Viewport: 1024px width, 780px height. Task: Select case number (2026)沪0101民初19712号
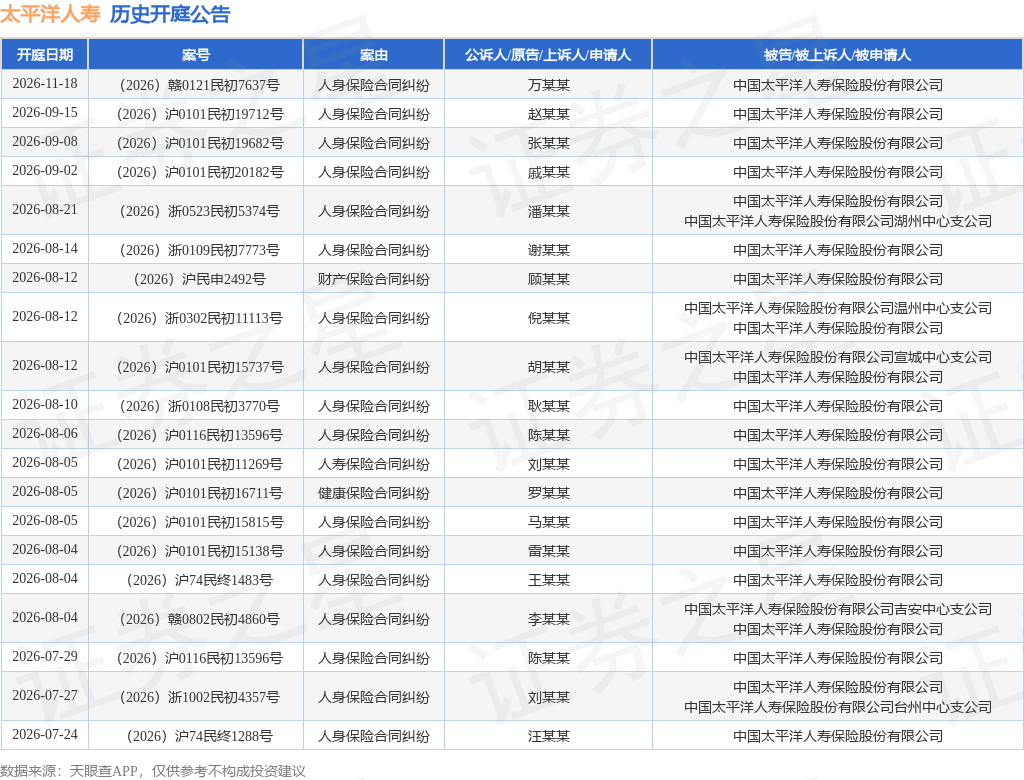point(199,114)
